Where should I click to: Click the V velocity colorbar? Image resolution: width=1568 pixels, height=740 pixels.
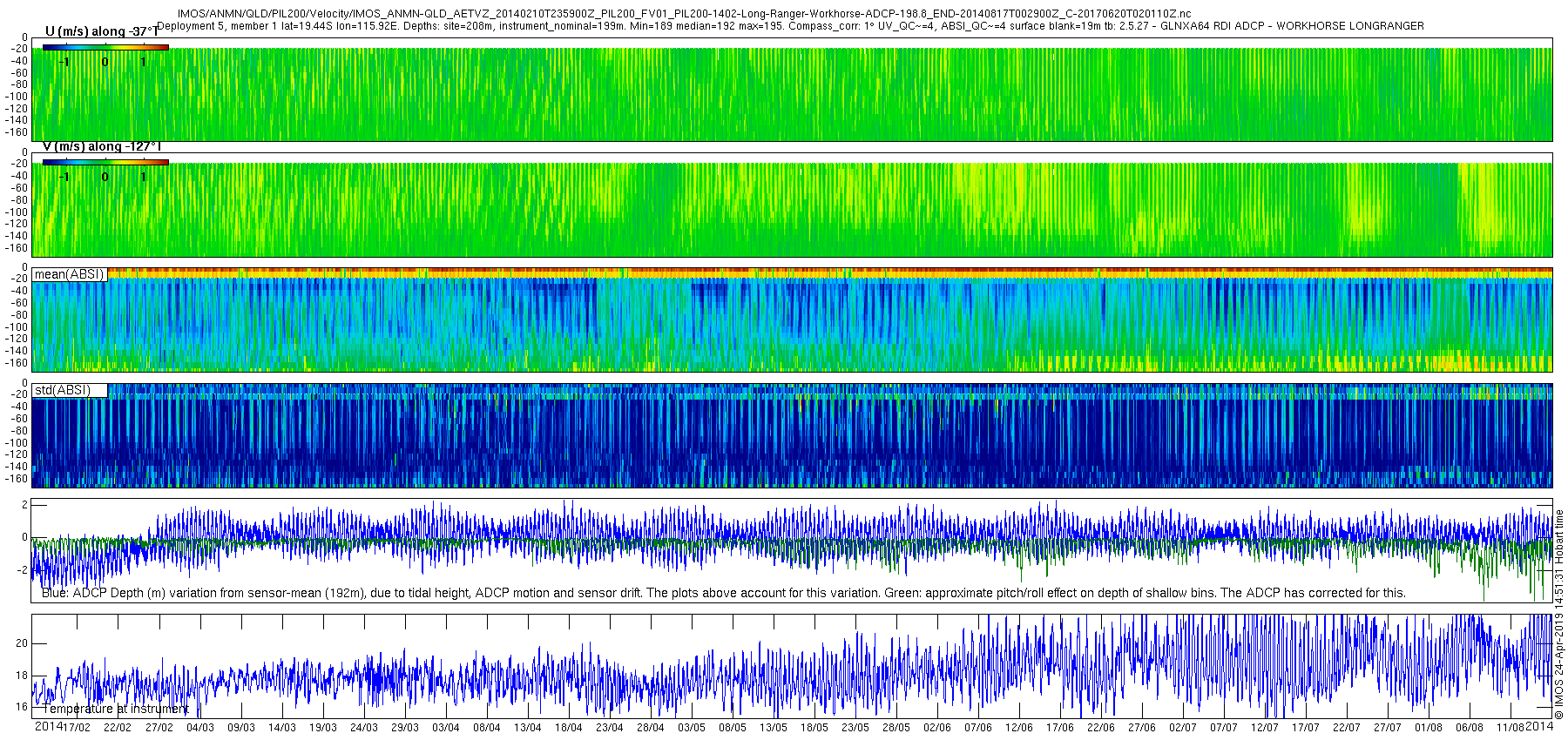coord(105,162)
